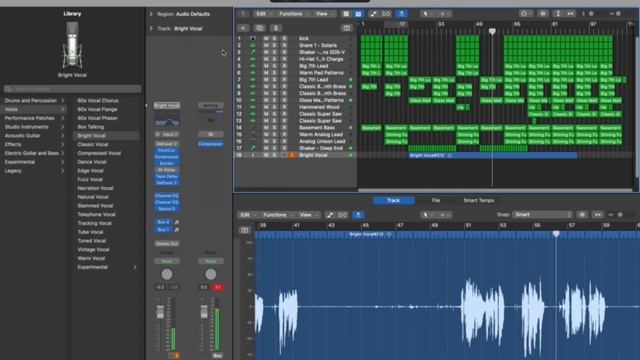Click the Stereo Out output slot

click(x=167, y=244)
